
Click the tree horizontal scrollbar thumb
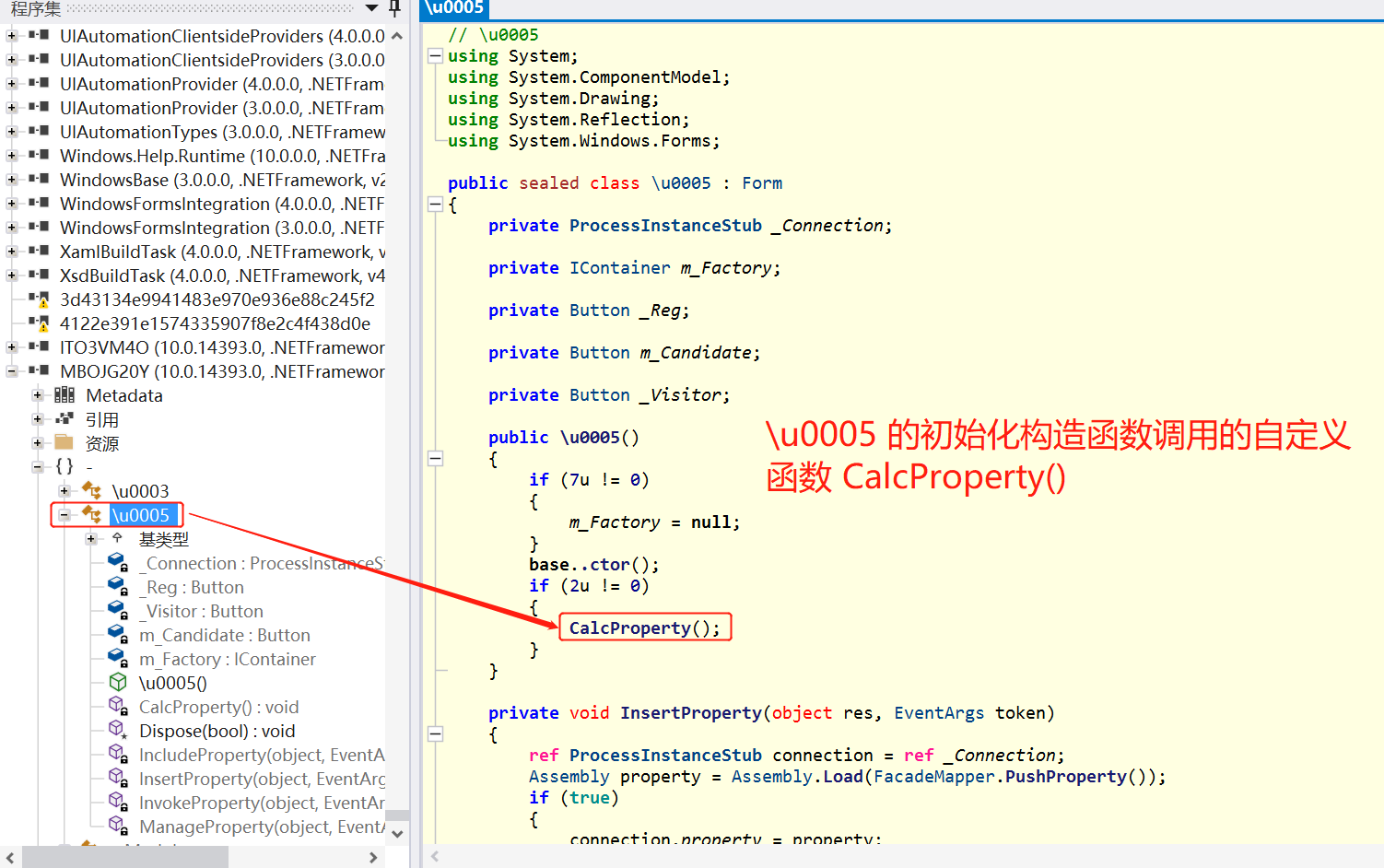click(124, 857)
